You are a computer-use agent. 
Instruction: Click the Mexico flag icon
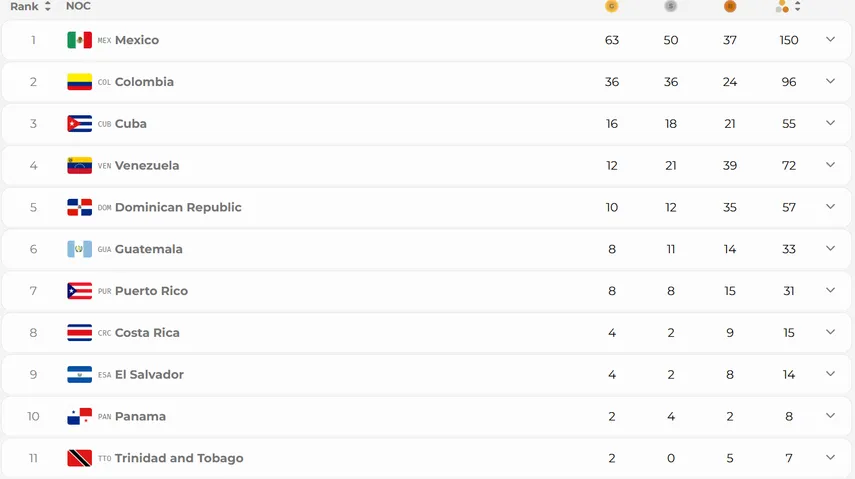coord(80,40)
